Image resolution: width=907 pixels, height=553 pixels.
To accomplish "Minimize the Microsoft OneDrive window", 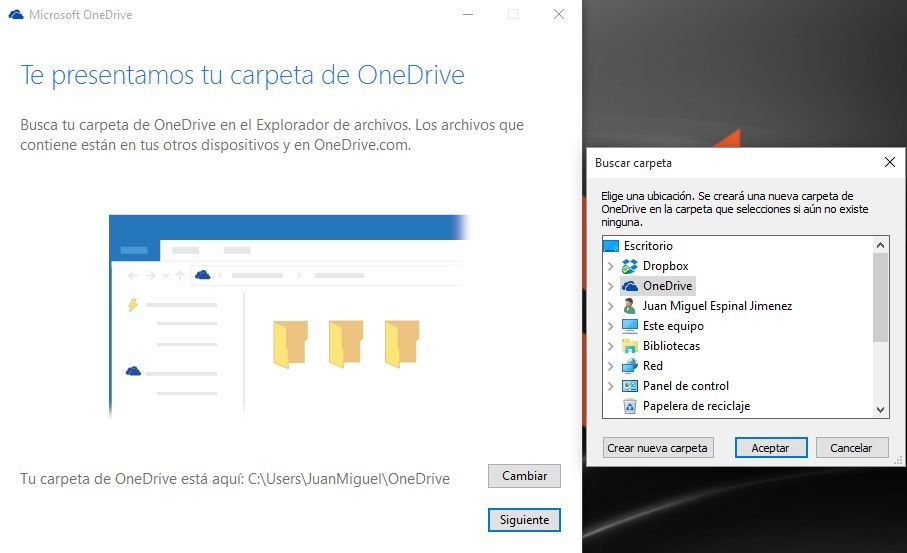I will coord(468,14).
